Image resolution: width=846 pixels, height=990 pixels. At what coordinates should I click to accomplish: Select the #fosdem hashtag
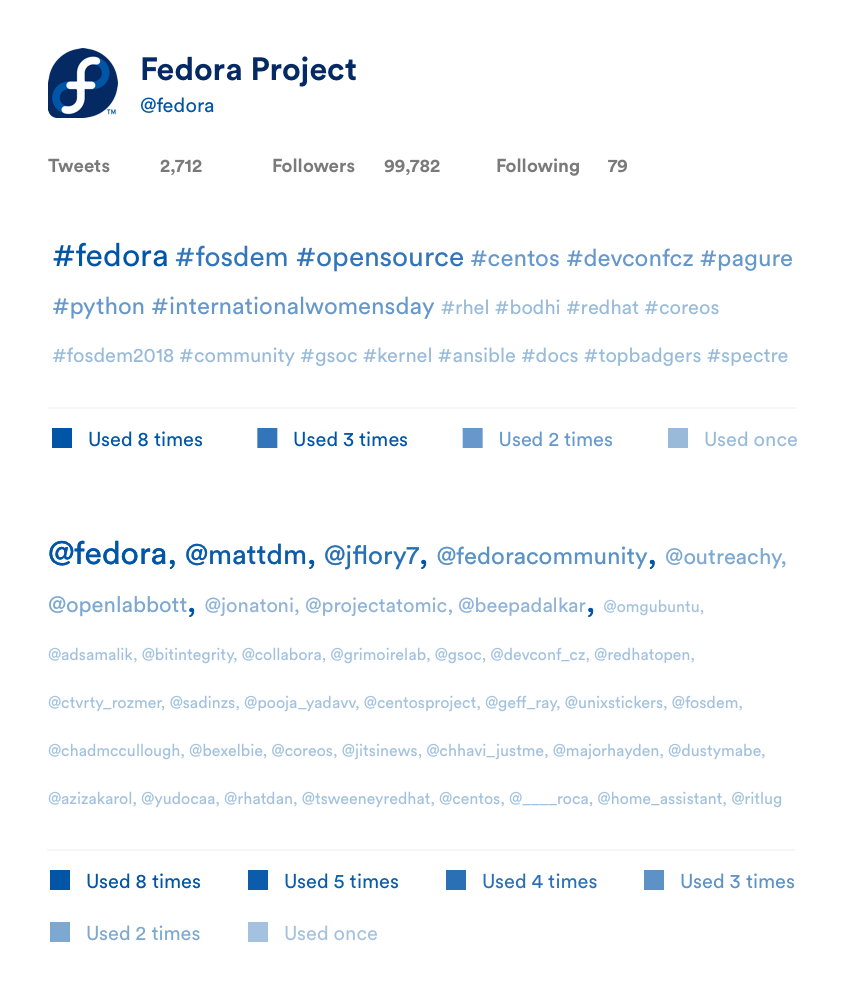pyautogui.click(x=232, y=257)
